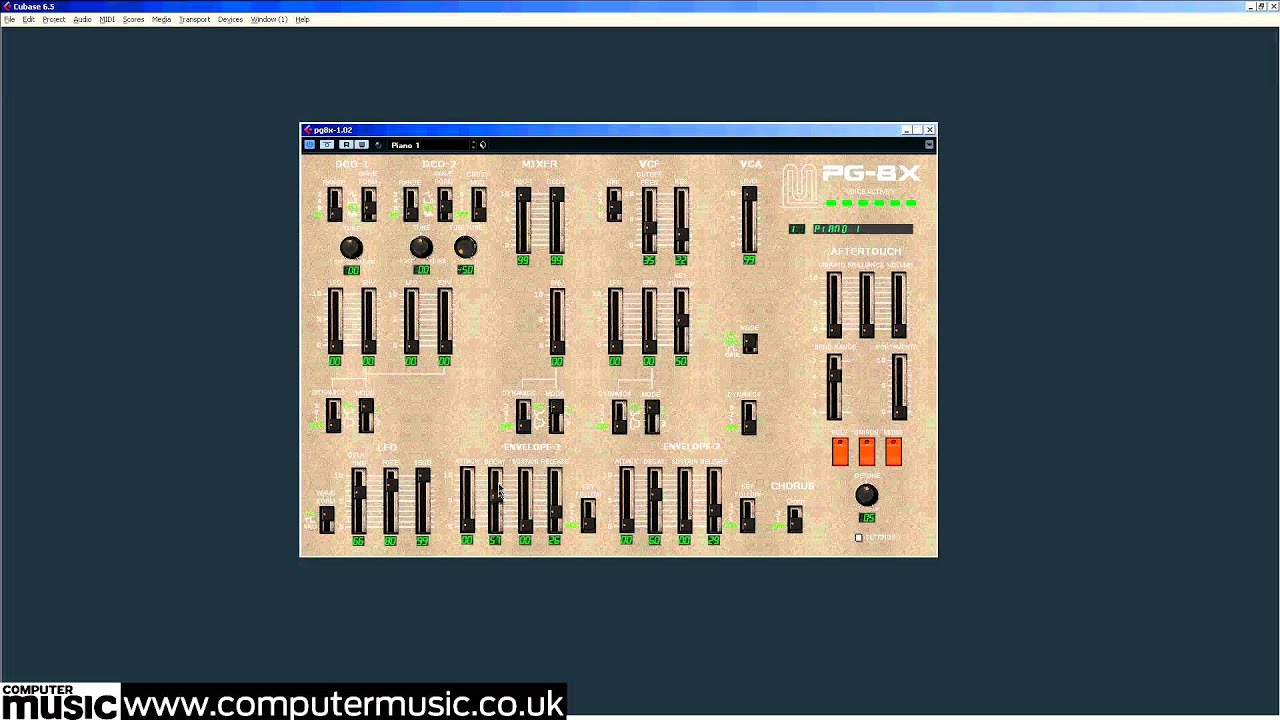The image size is (1280, 720).
Task: Flip the DCO-2 Waveform switch
Action: 444,205
